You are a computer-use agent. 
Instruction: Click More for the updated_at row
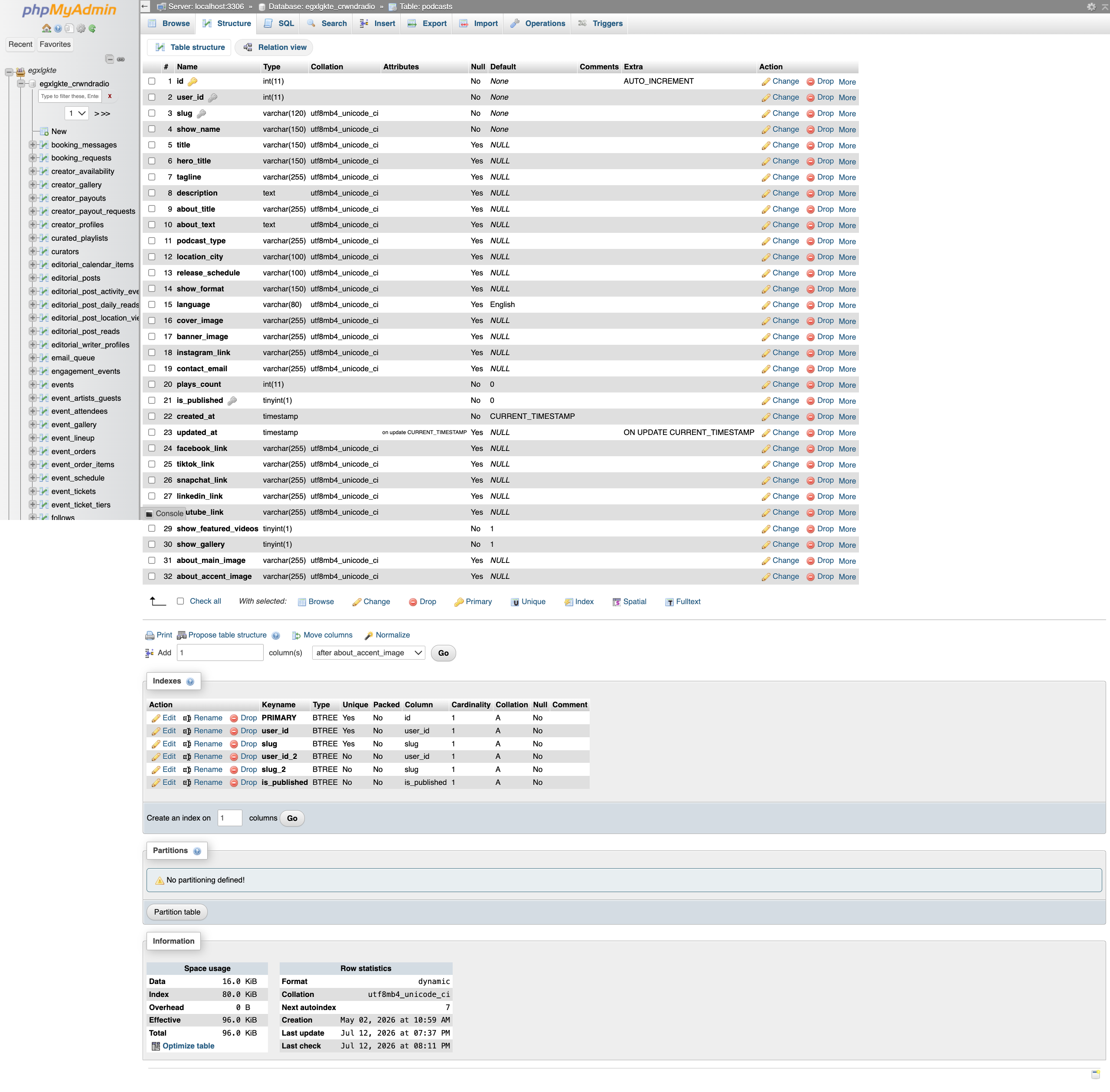(x=847, y=433)
